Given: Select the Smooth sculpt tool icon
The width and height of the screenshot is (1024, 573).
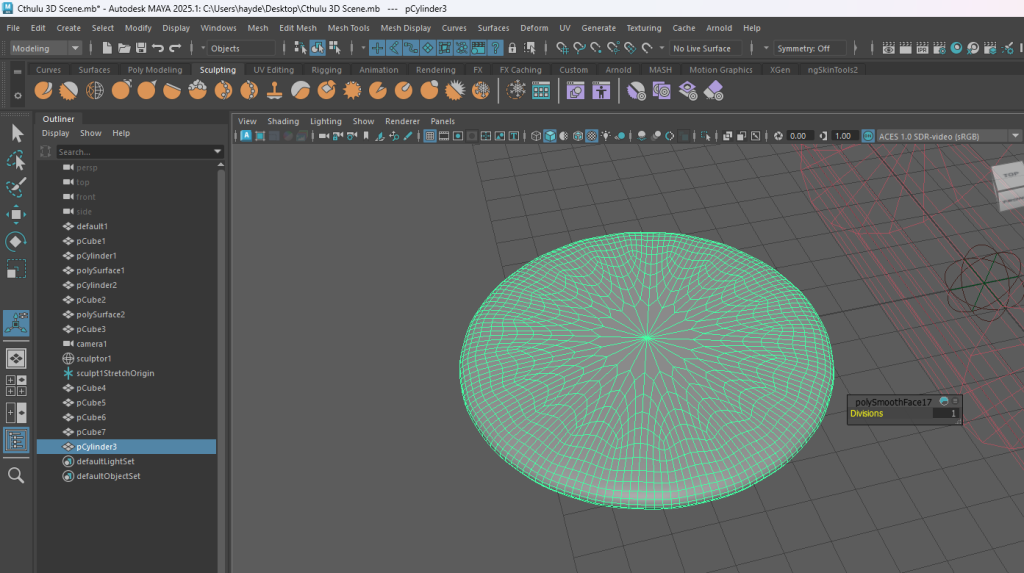Looking at the screenshot, I should tap(69, 90).
